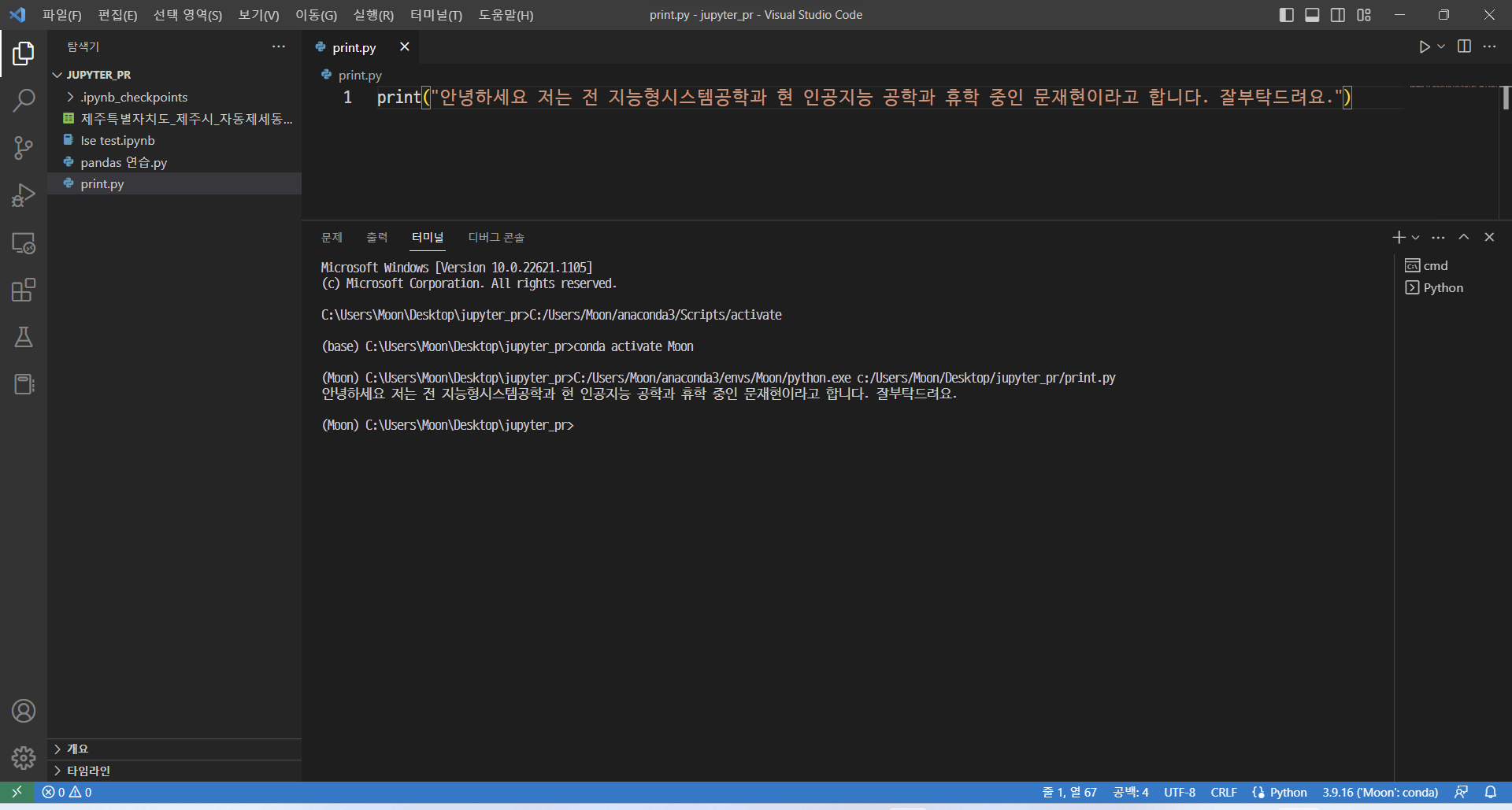Open the Testing flask icon view
The image size is (1512, 810).
pos(24,337)
